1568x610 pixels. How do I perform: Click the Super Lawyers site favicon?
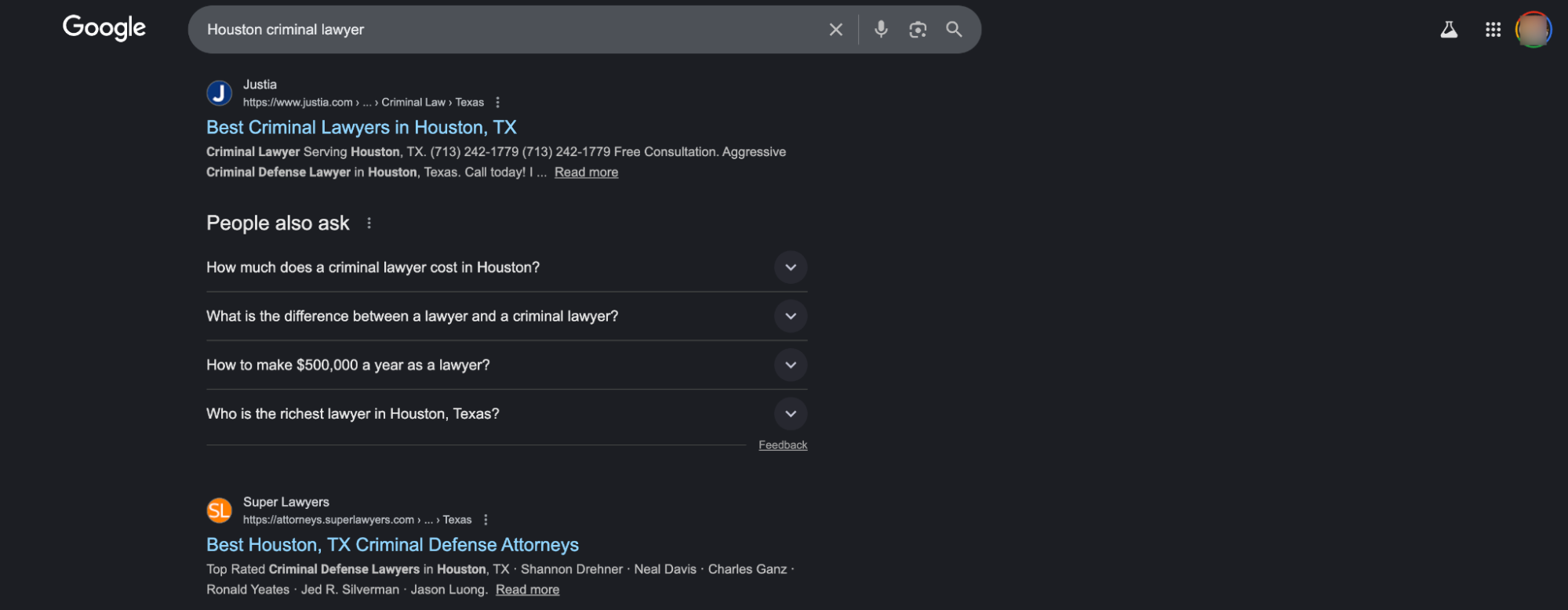point(220,510)
